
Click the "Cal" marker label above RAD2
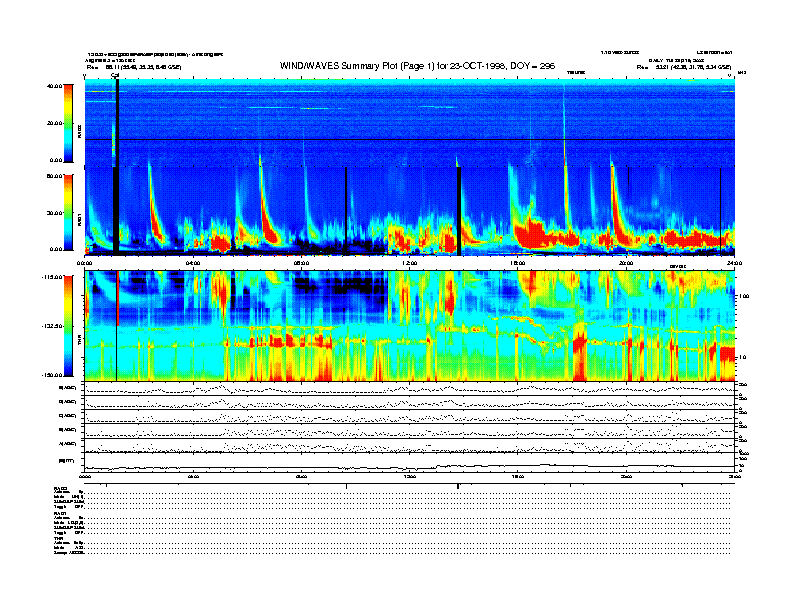pos(115,75)
